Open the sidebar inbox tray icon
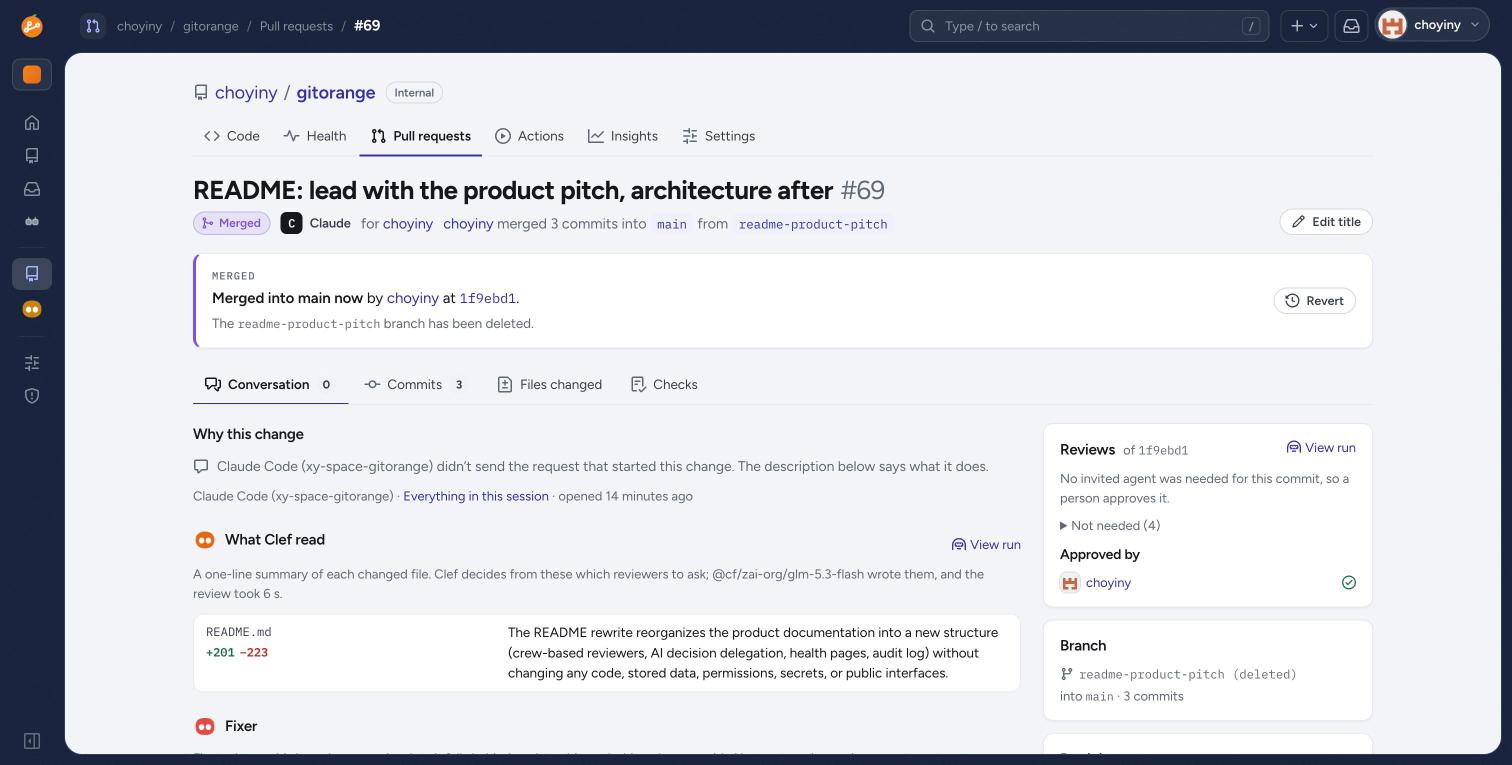The image size is (1512, 765). pyautogui.click(x=32, y=189)
